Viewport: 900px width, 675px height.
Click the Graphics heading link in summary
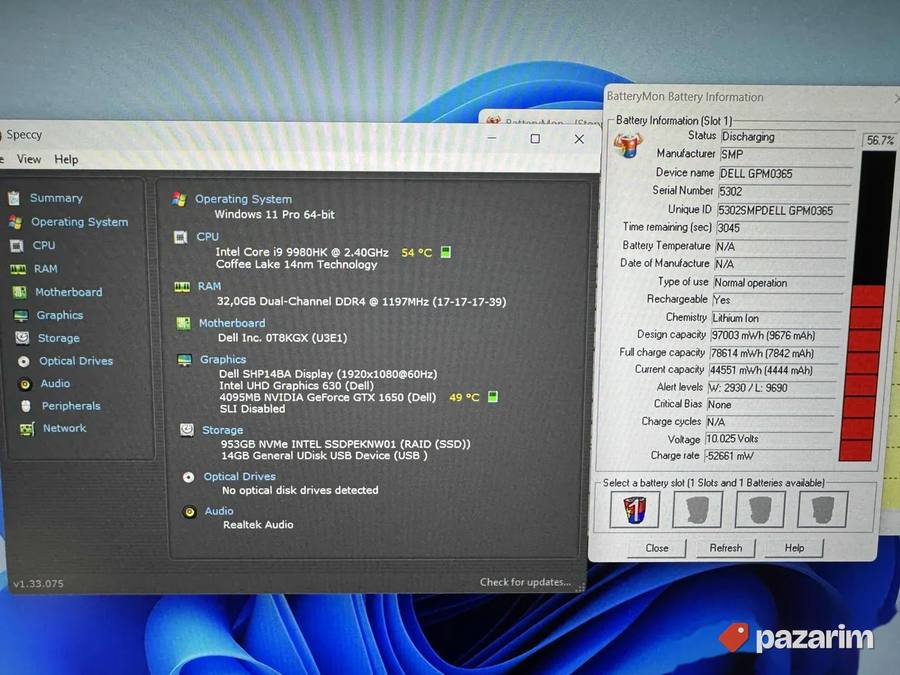223,359
